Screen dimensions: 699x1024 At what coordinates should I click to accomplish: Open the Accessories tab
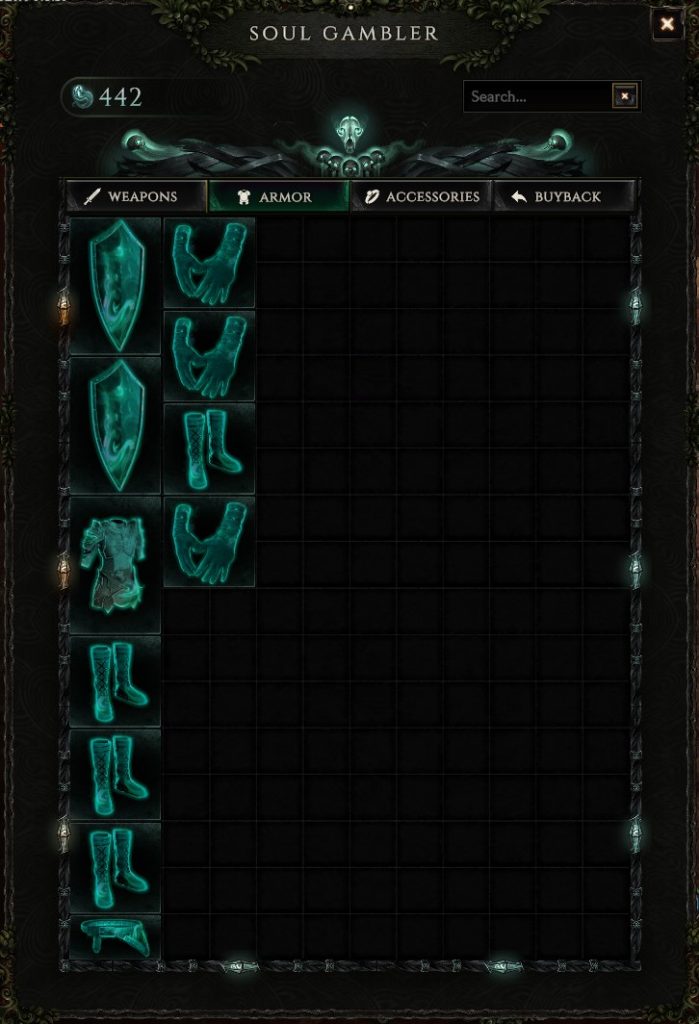[421, 197]
